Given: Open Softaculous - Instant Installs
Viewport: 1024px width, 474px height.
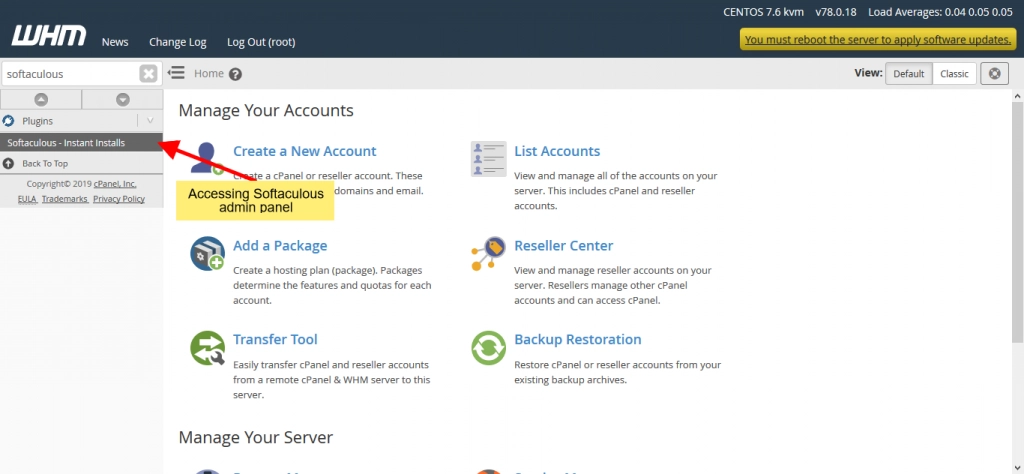Looking at the screenshot, I should [x=81, y=142].
